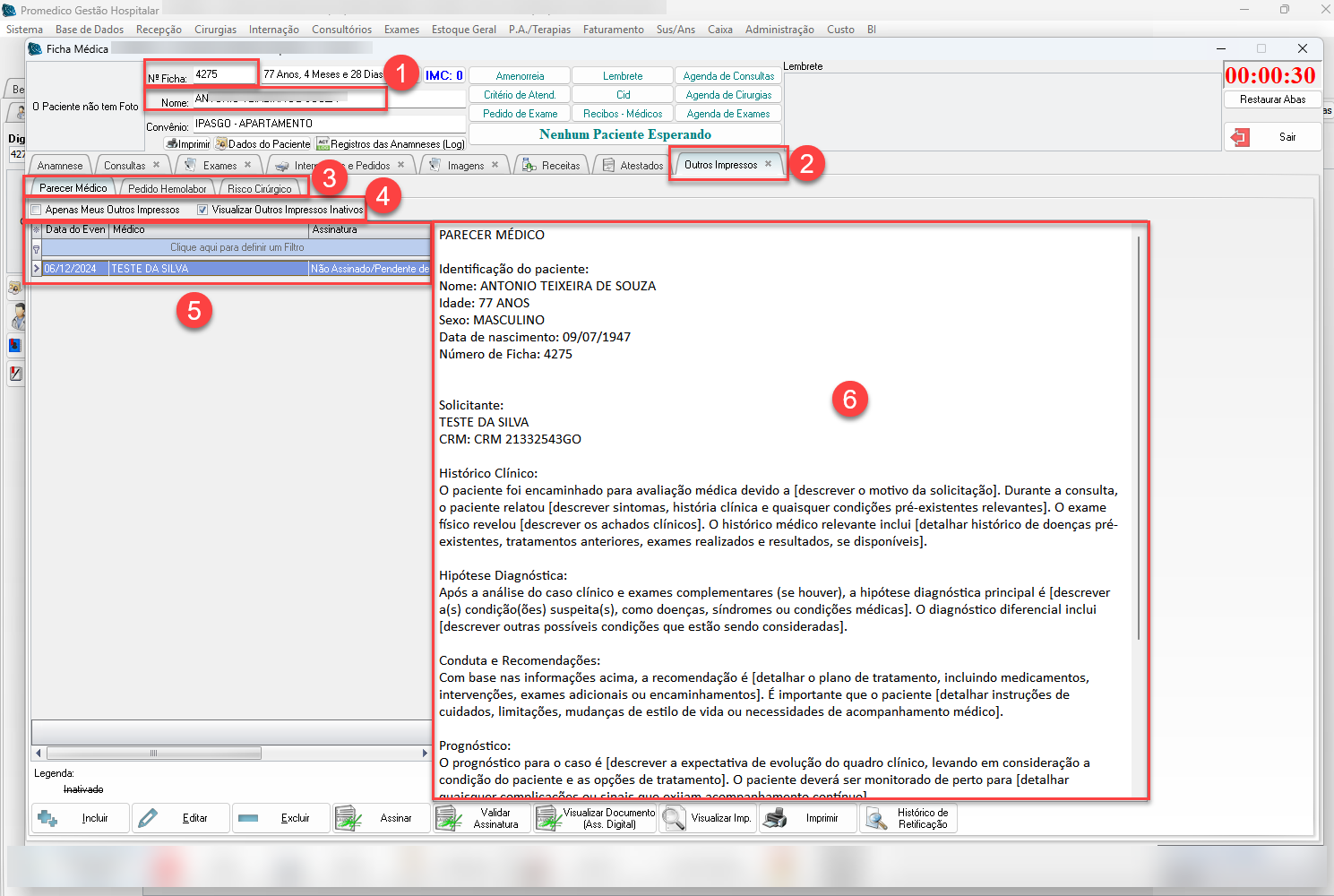
Task: Open the Imagens tab
Action: (466, 166)
